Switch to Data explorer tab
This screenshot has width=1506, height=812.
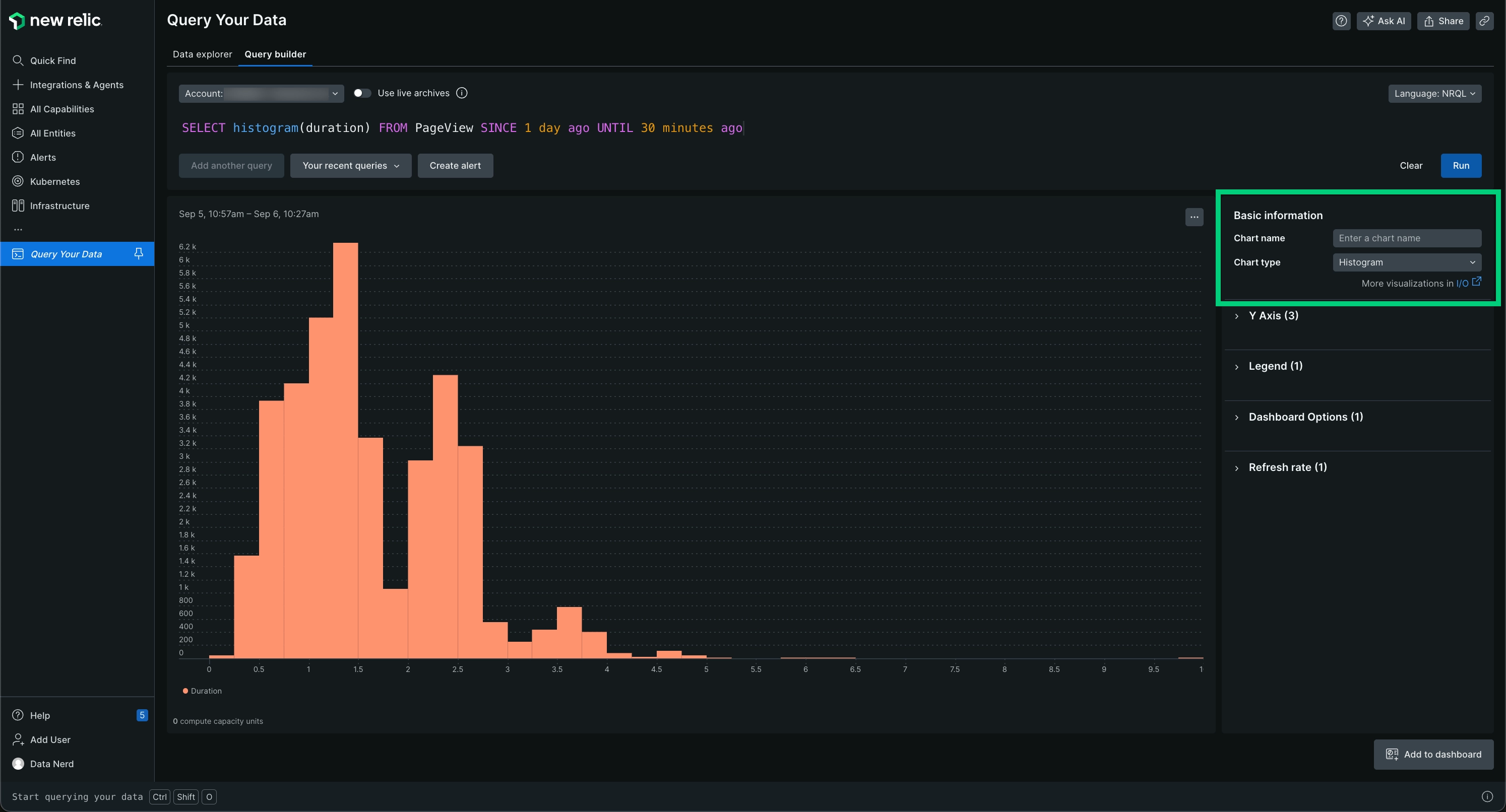(202, 54)
